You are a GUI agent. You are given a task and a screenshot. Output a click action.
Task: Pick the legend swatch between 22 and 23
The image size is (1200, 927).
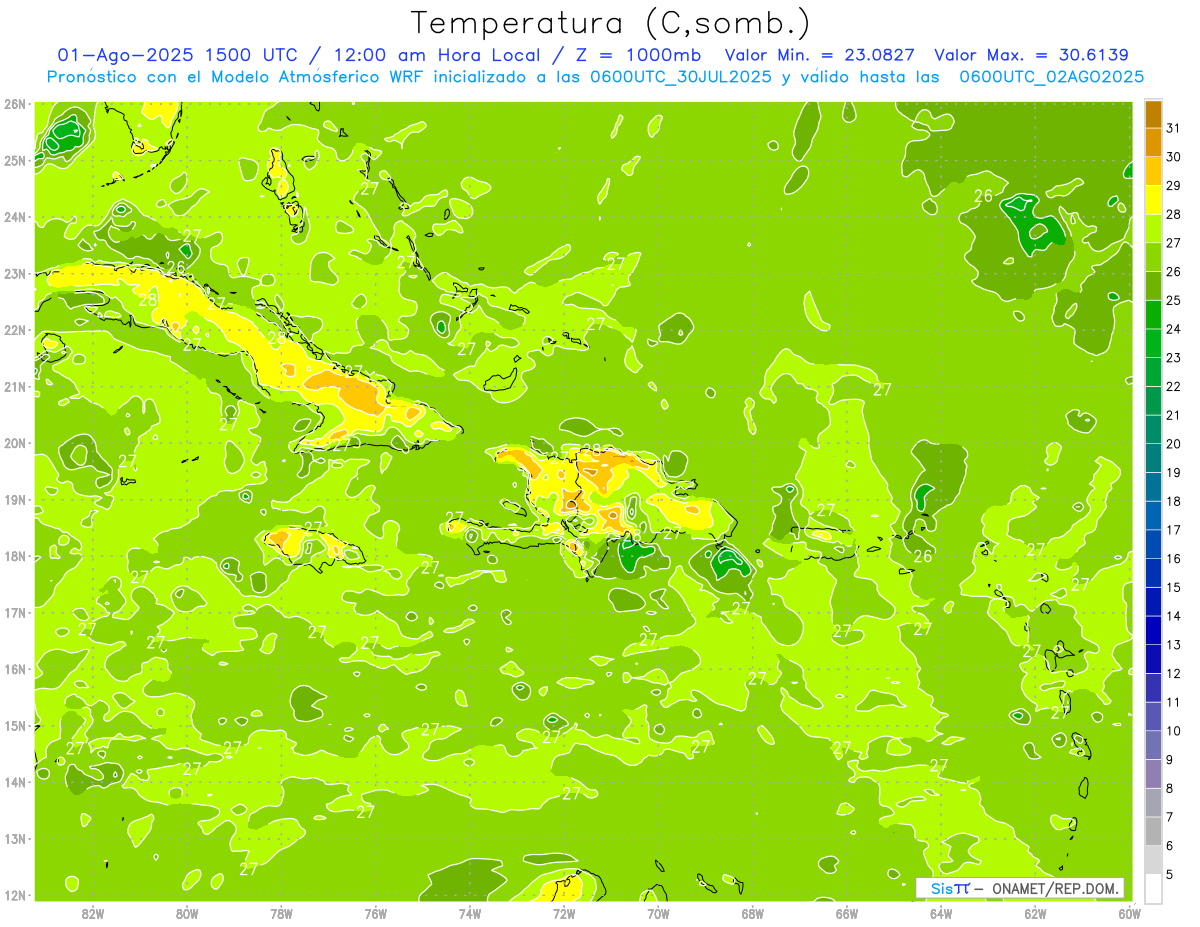(1153, 372)
